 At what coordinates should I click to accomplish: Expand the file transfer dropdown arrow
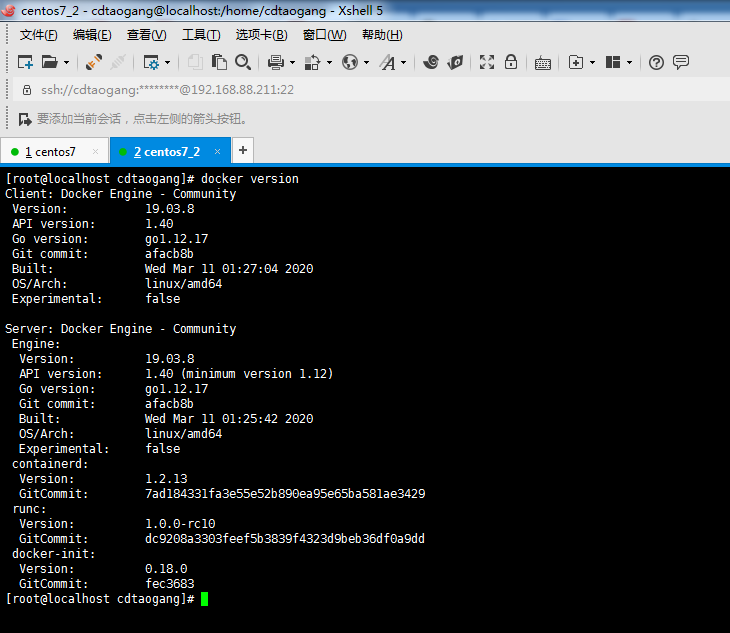[x=329, y=62]
